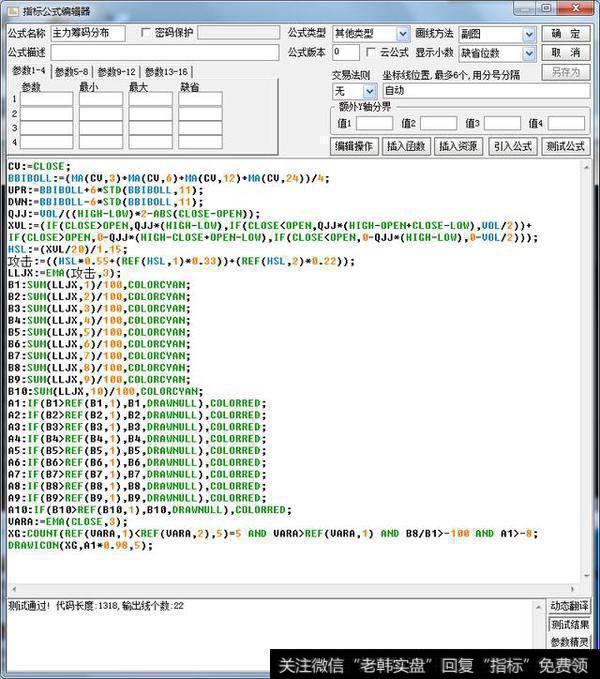The height and width of the screenshot is (679, 600).
Task: Switch to the 参数1-4 tab
Action: coord(29,71)
